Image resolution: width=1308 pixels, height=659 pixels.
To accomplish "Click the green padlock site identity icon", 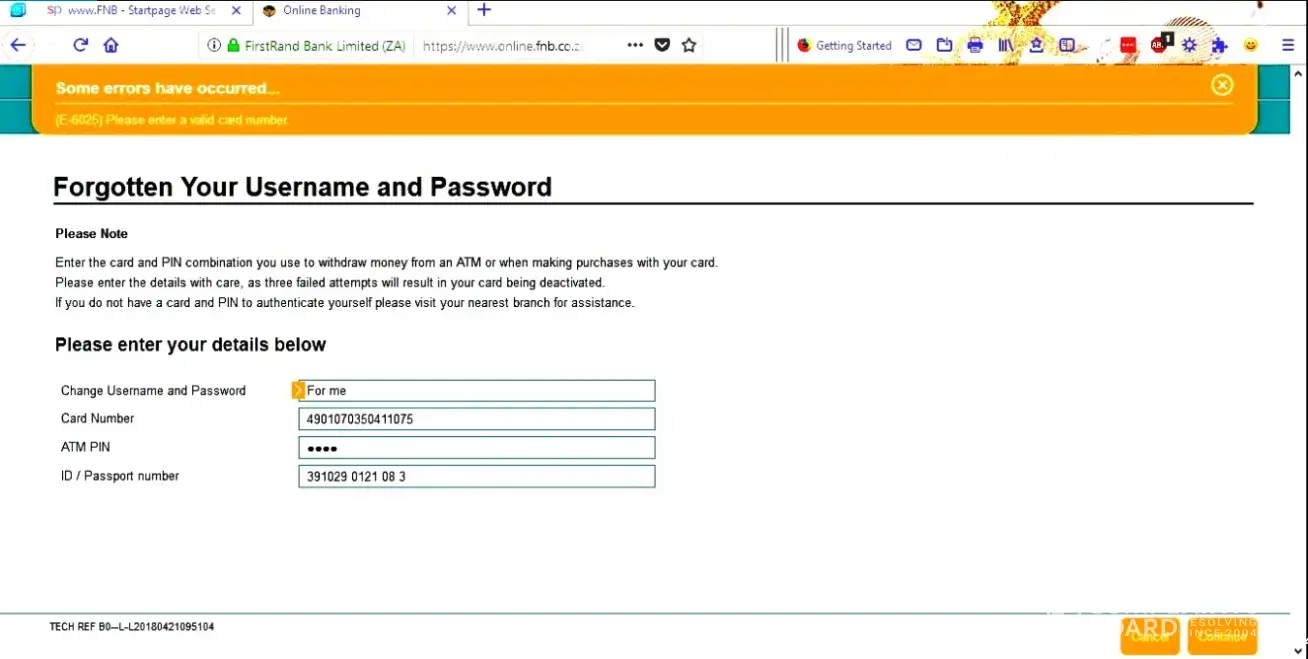I will coord(234,45).
